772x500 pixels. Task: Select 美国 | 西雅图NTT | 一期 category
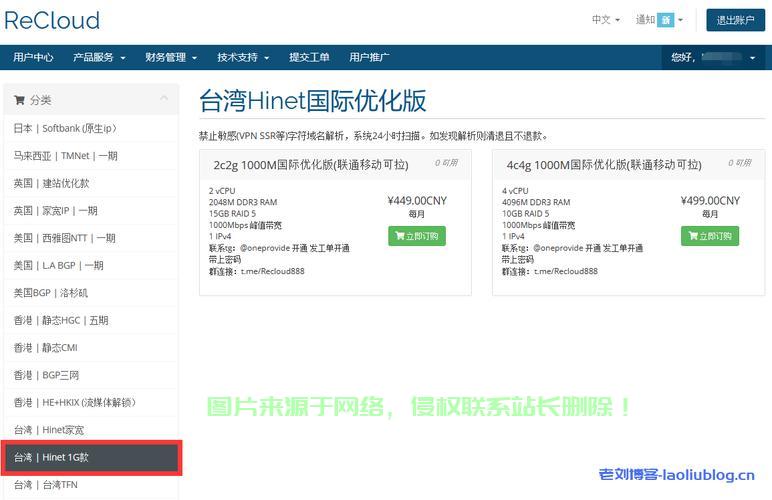coord(91,238)
